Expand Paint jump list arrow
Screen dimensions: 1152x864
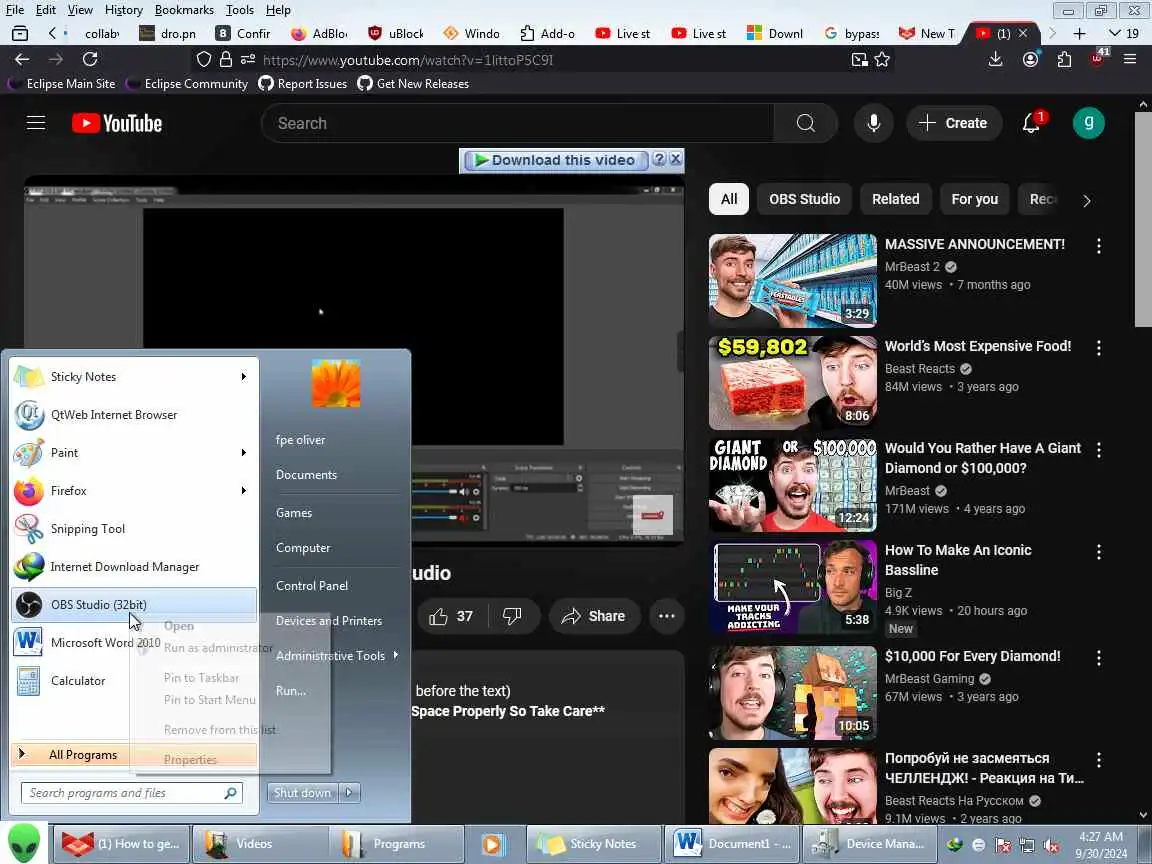pos(243,453)
